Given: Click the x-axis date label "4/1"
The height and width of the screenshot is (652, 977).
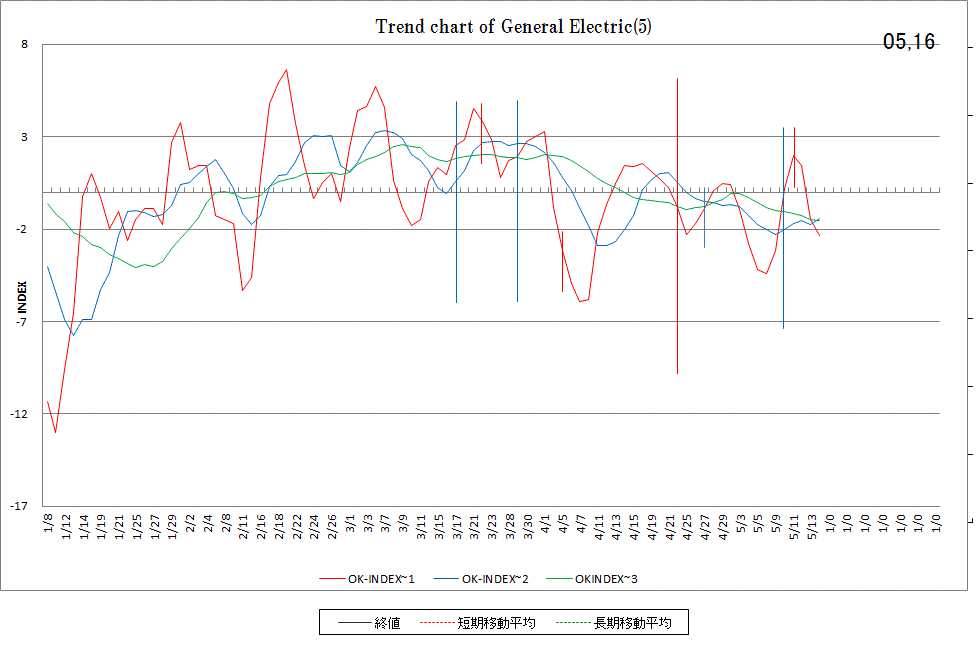Looking at the screenshot, I should coord(545,523).
